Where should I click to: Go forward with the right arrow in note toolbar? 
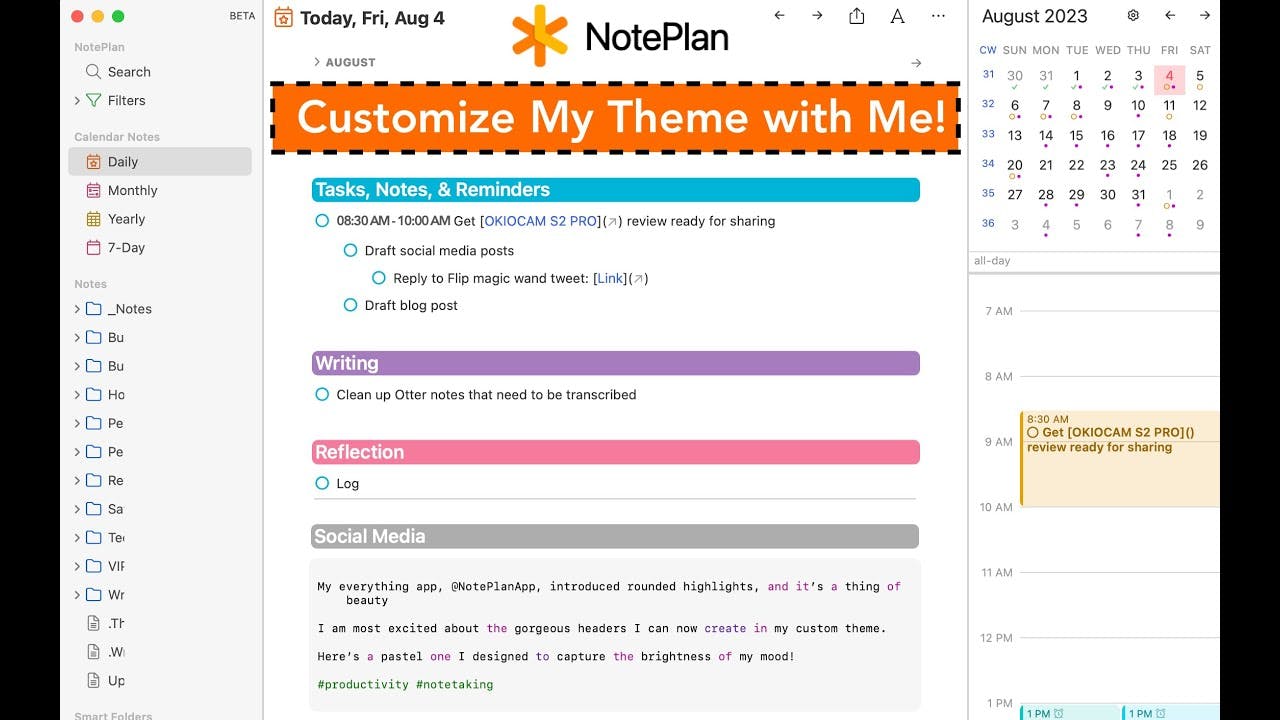[x=817, y=16]
